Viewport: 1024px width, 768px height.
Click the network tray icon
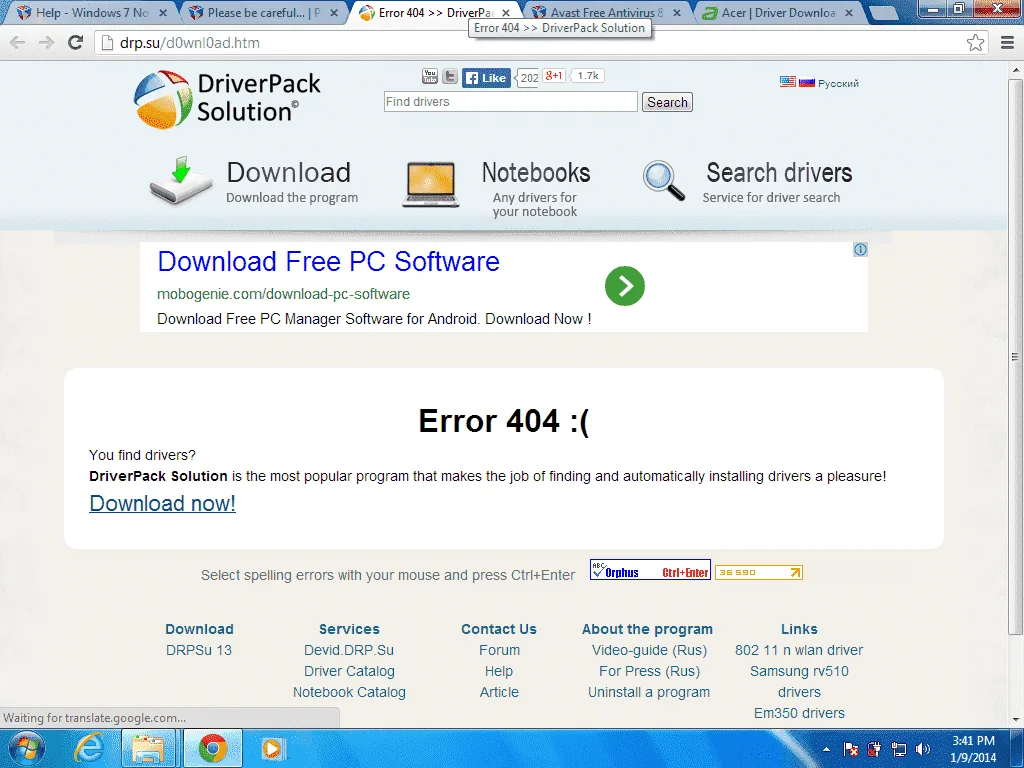pyautogui.click(x=899, y=749)
